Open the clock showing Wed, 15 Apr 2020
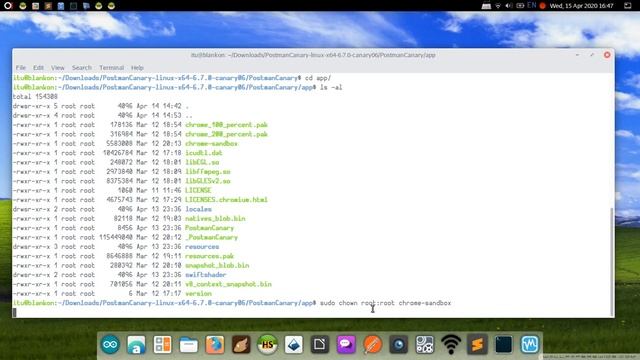 [581, 6]
